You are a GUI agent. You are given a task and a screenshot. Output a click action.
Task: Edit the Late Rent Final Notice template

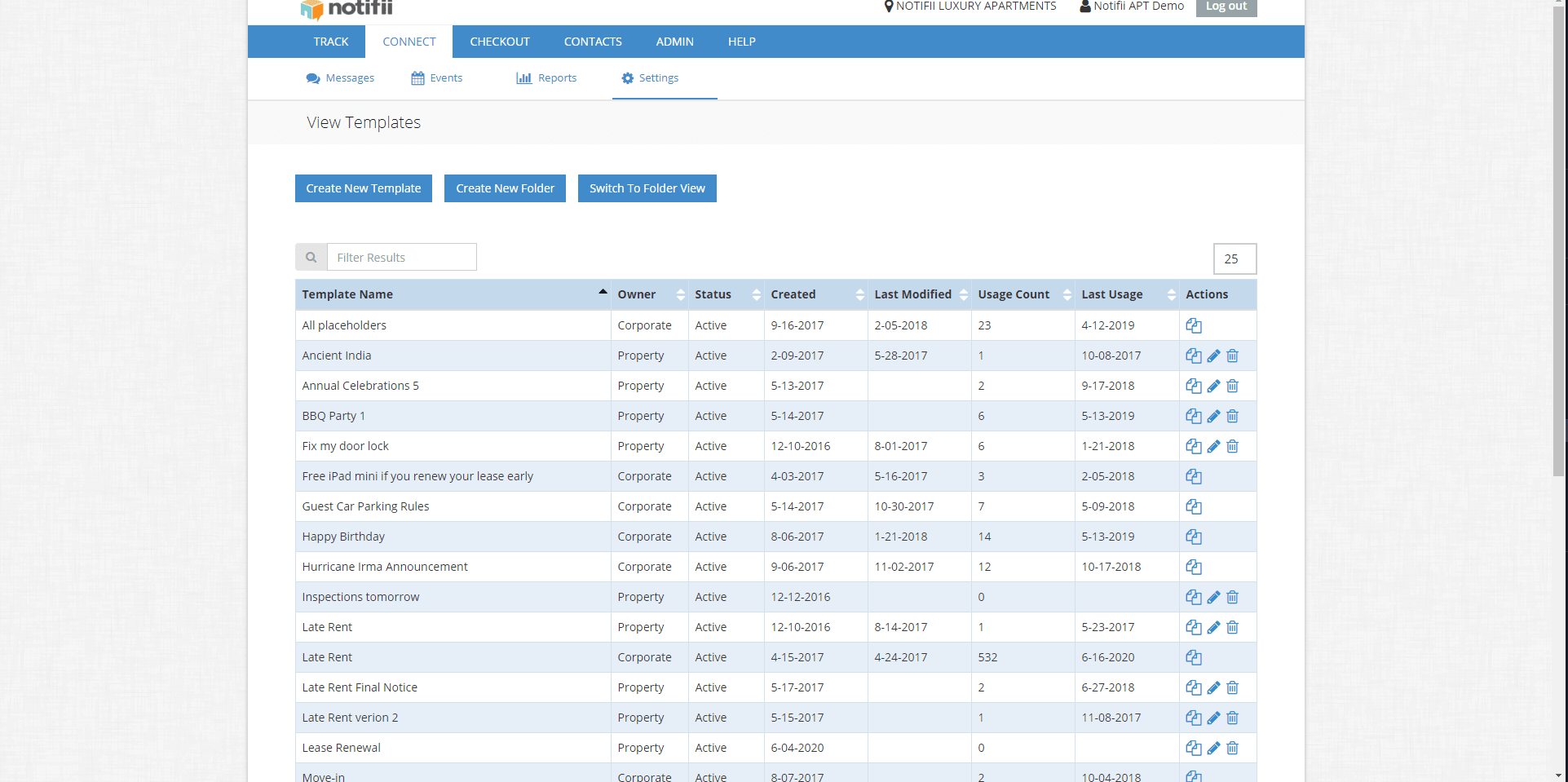point(1213,687)
